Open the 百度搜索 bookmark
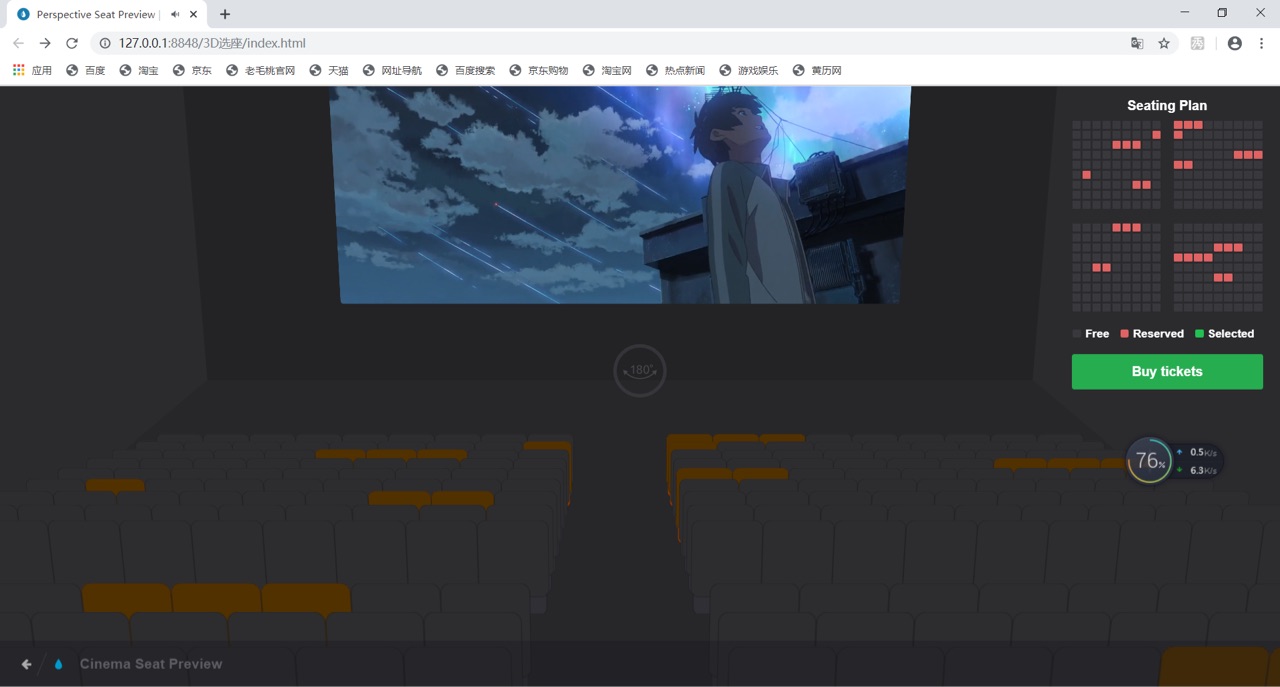This screenshot has height=687, width=1280. pos(465,70)
